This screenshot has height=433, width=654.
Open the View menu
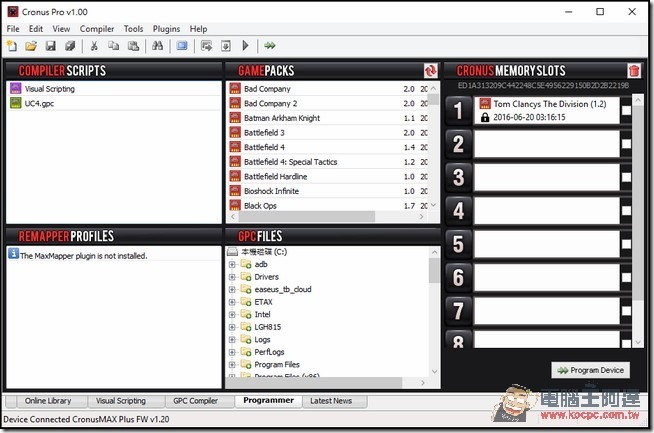click(x=61, y=29)
